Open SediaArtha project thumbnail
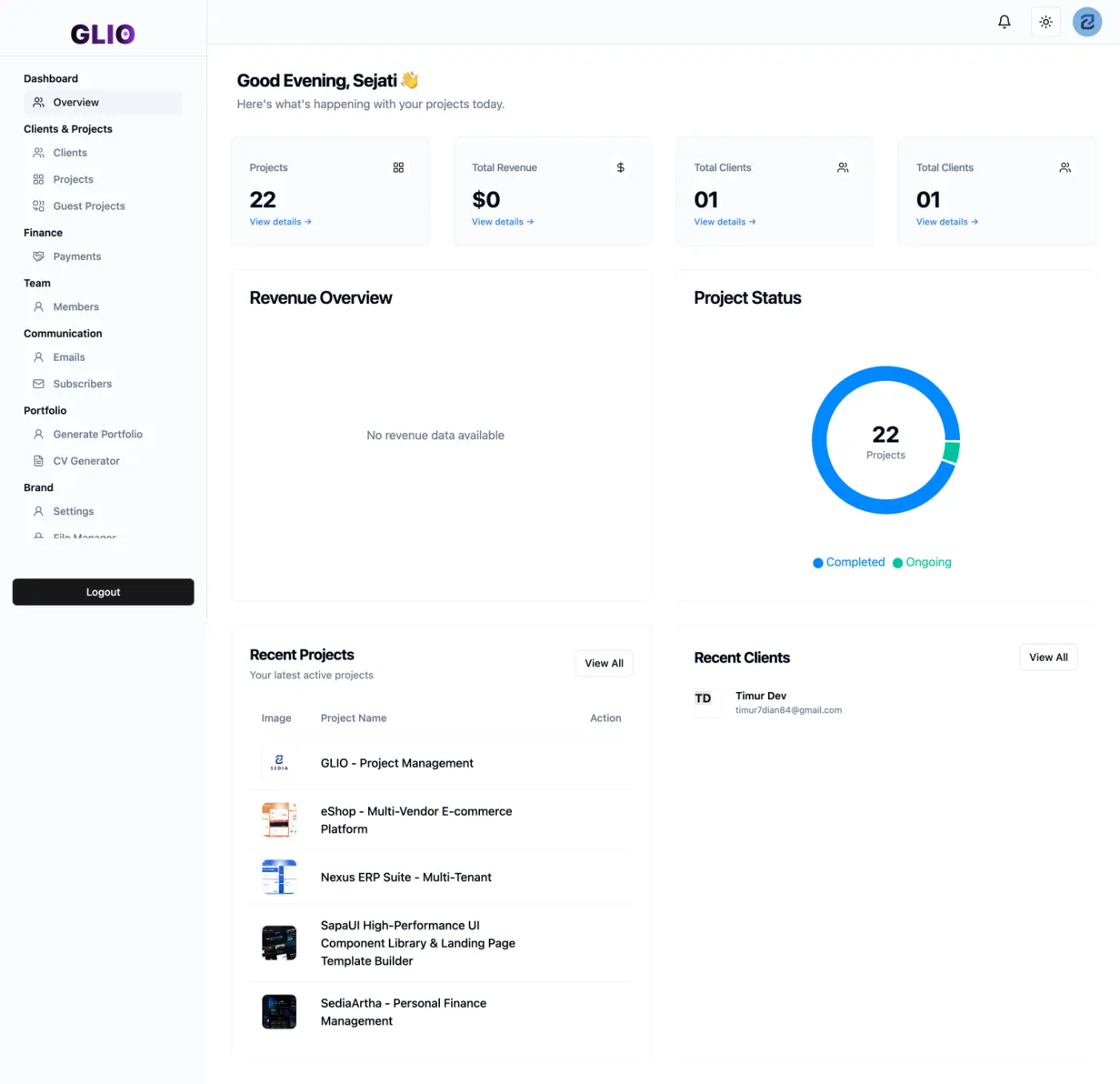The image size is (1120, 1084). pos(279,1012)
